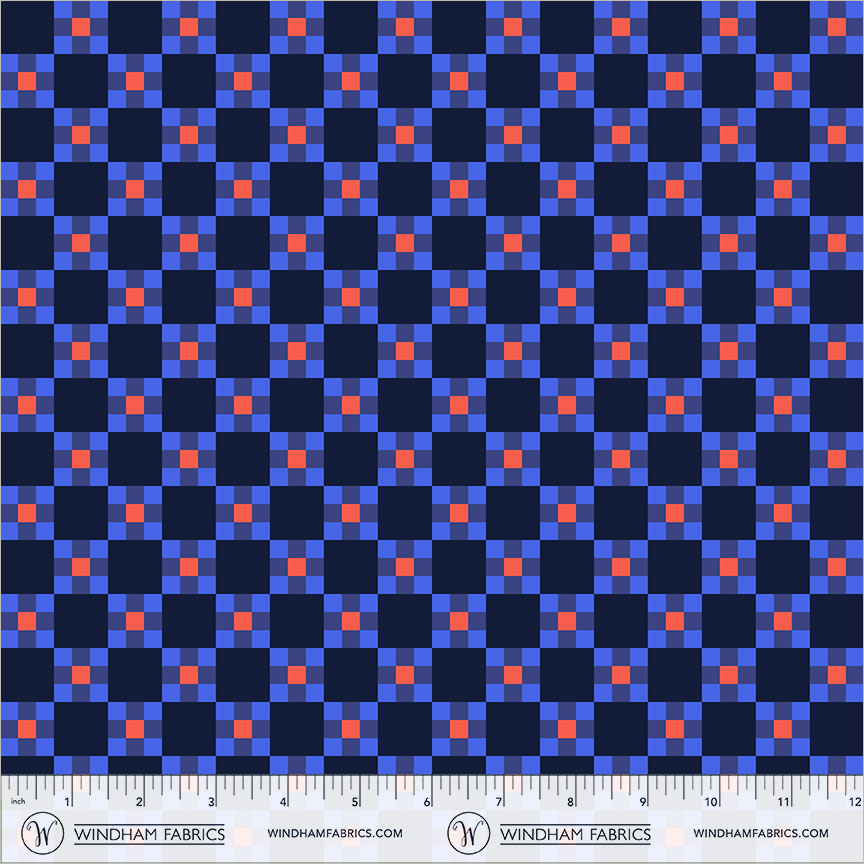Pick the 9 inch ruler marking

[642, 802]
